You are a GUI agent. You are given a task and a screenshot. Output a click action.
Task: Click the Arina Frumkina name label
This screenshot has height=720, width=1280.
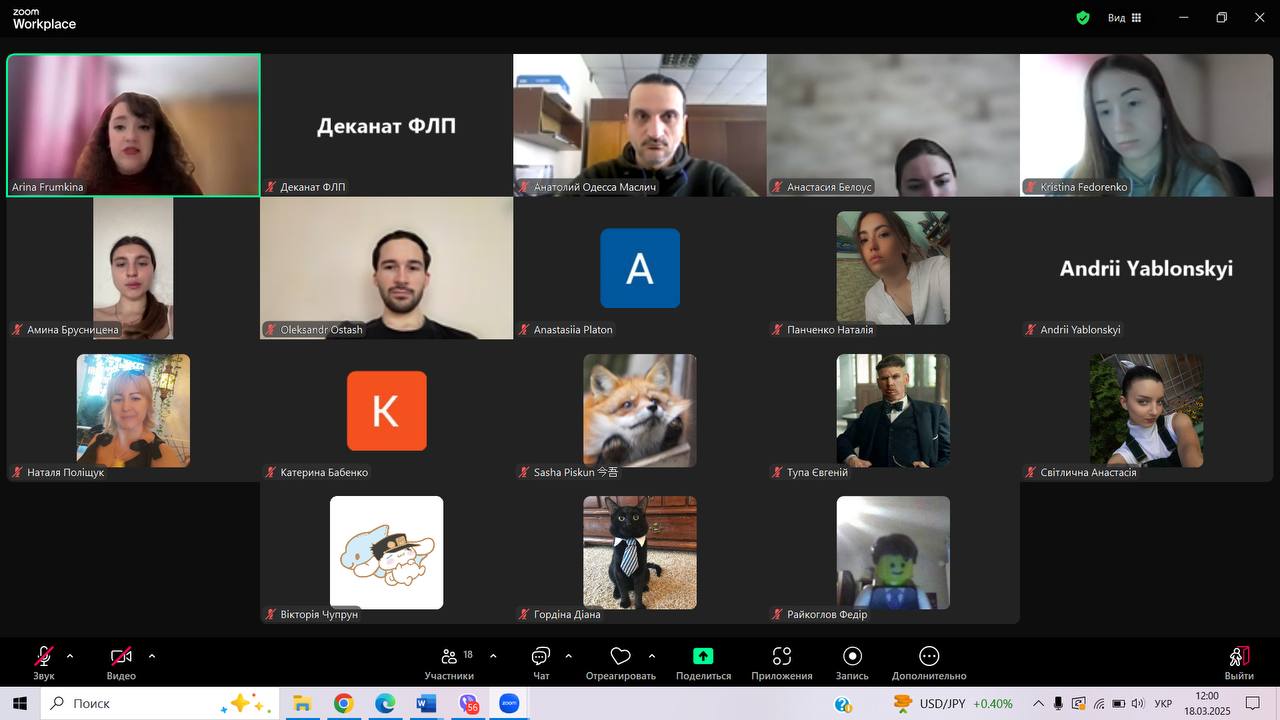(x=48, y=187)
